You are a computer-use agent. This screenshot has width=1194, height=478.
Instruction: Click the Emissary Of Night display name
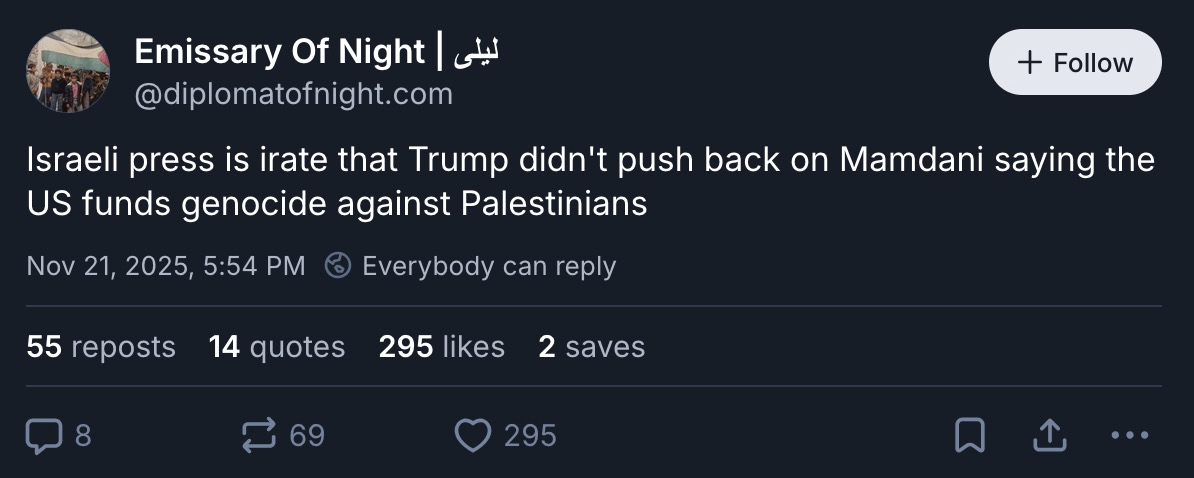[280, 51]
